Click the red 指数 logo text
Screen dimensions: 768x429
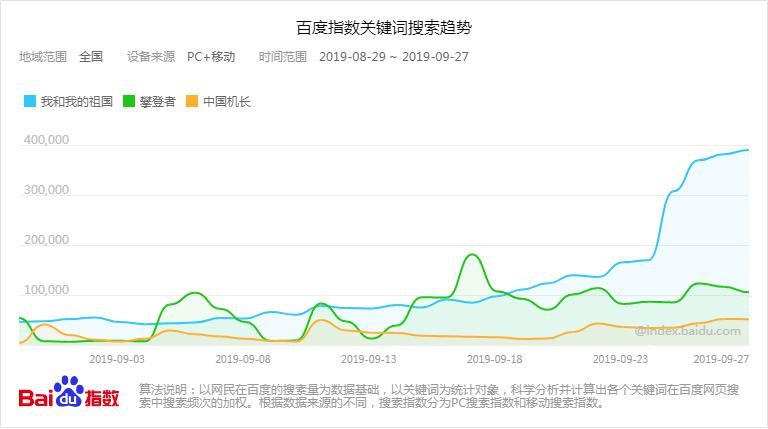point(103,397)
